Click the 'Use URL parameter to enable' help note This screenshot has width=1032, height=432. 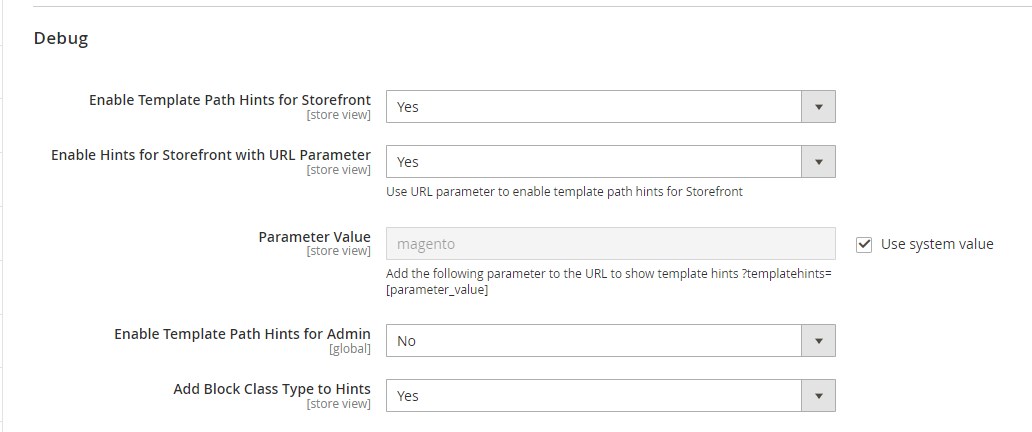(x=564, y=191)
